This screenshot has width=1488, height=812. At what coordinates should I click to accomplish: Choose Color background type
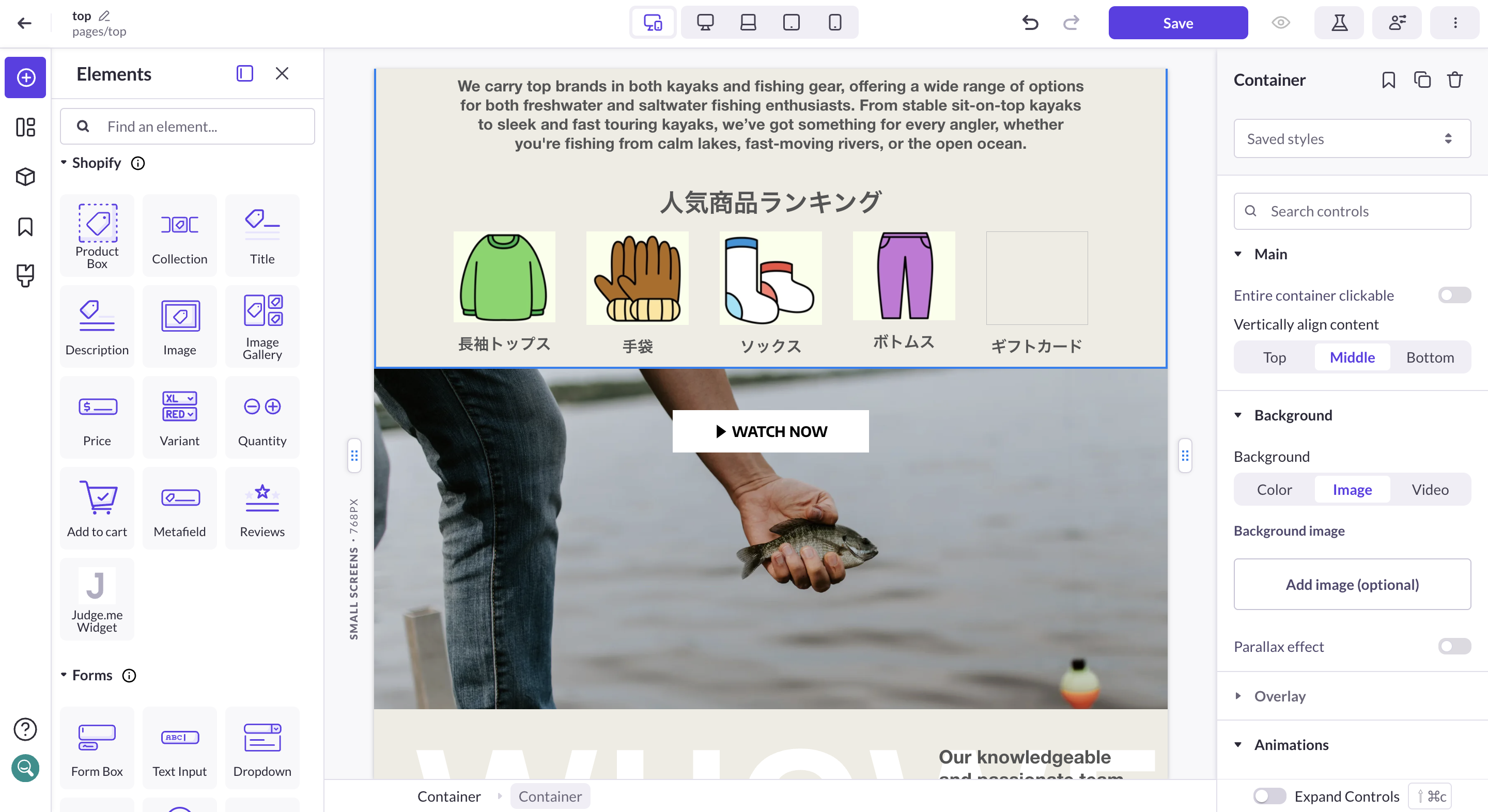click(1274, 489)
